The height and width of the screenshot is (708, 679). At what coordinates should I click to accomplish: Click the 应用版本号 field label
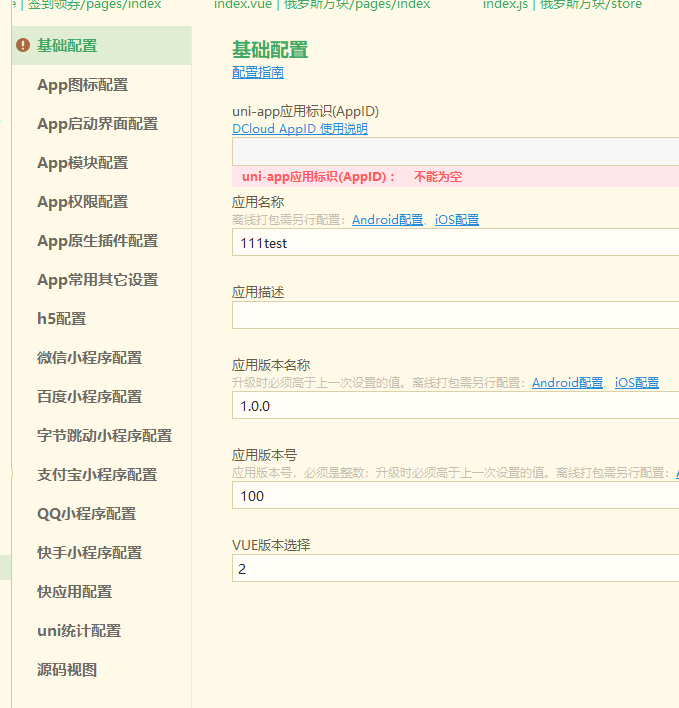click(265, 455)
